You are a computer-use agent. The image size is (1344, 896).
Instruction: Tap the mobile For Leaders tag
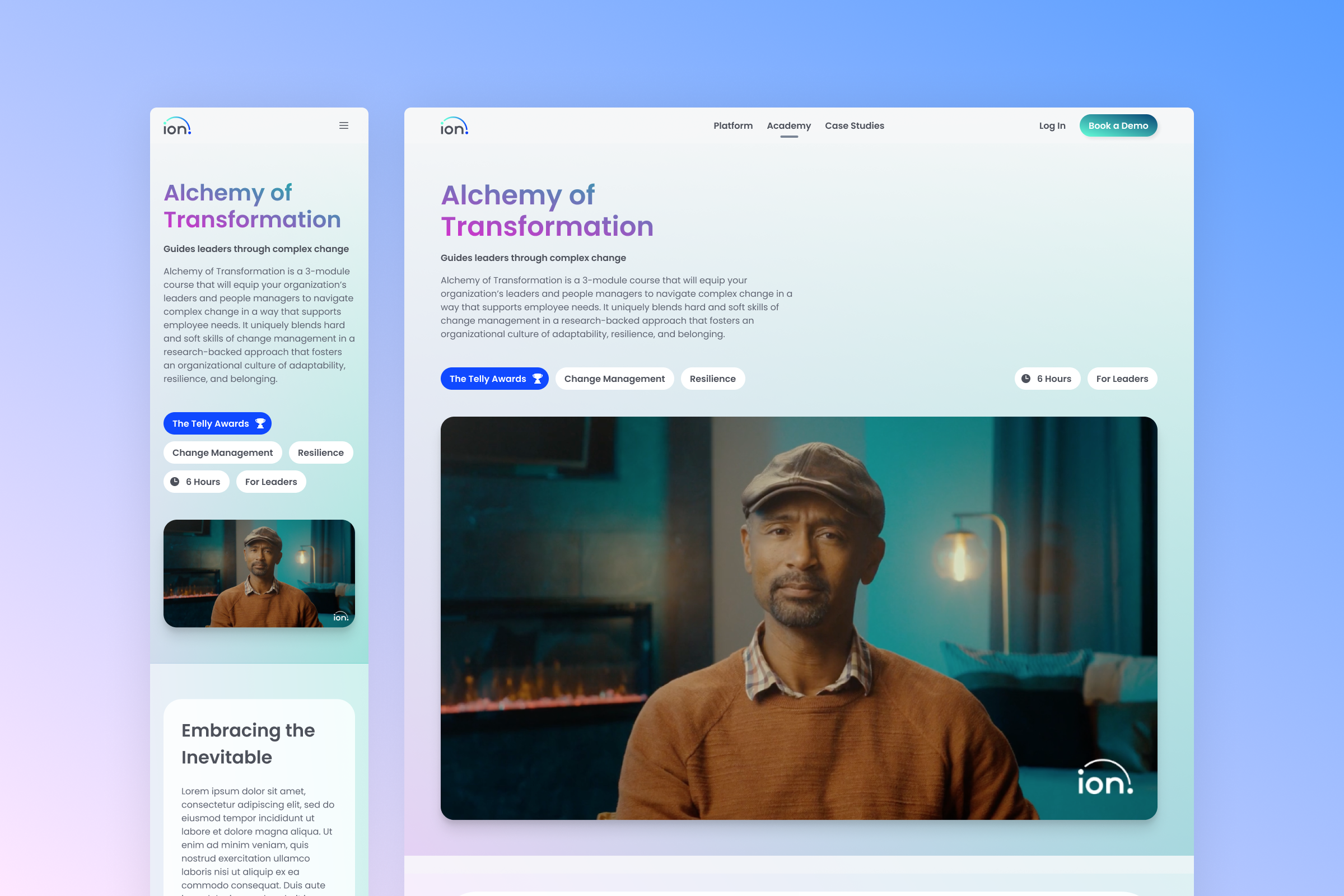click(x=271, y=482)
